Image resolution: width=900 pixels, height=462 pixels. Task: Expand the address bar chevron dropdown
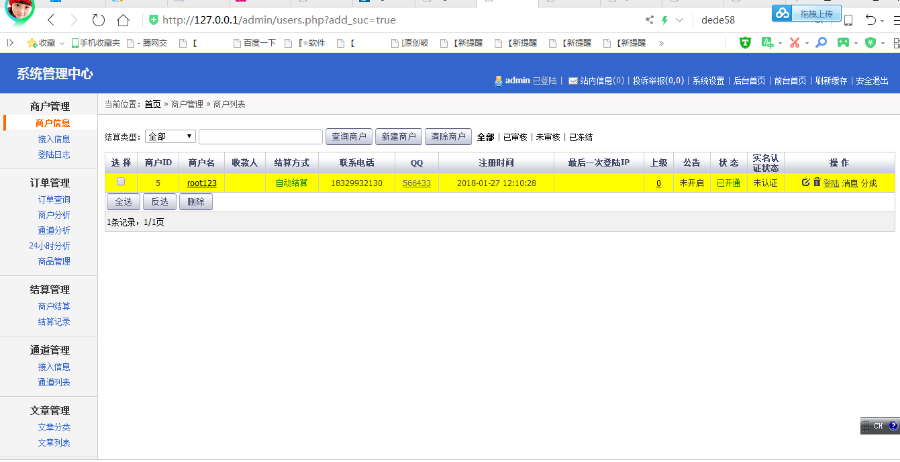[680, 20]
